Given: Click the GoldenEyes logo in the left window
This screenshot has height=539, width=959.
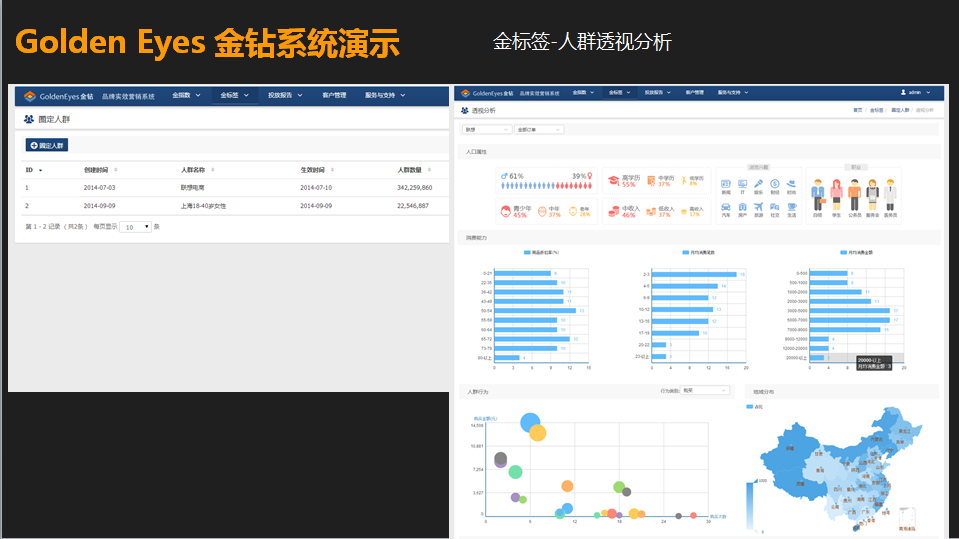Looking at the screenshot, I should click(29, 96).
